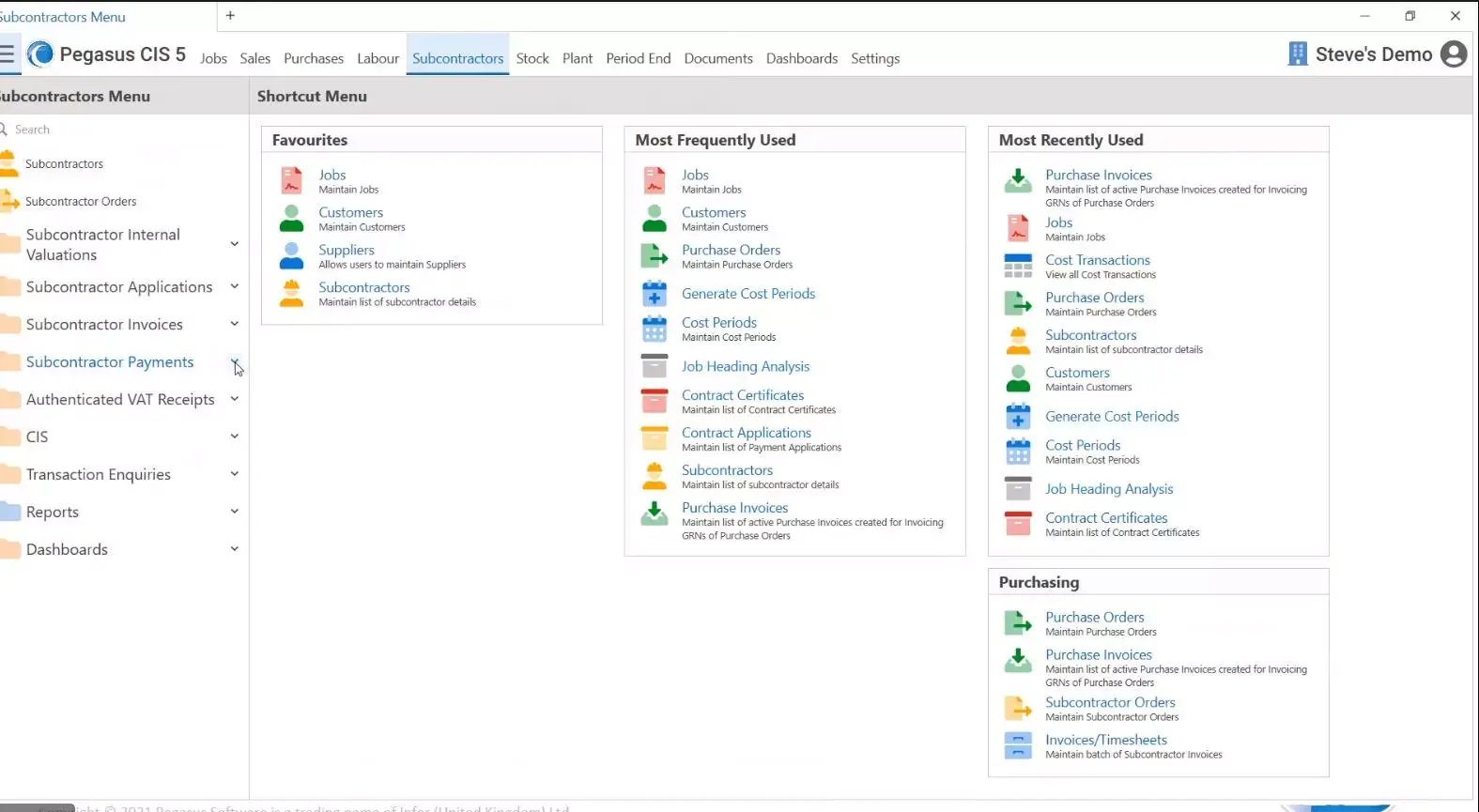Click the Subcontractors icon in the left sidebar
This screenshot has width=1479, height=812.
8,163
